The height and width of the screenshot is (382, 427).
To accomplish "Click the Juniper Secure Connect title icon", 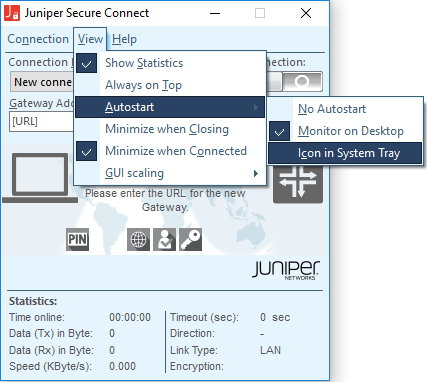I will click(12, 13).
